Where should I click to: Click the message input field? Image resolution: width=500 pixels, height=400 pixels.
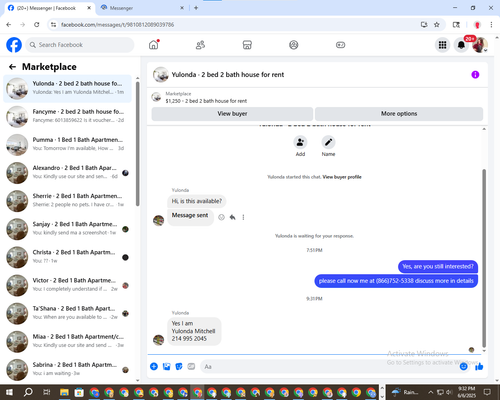tap(334, 367)
